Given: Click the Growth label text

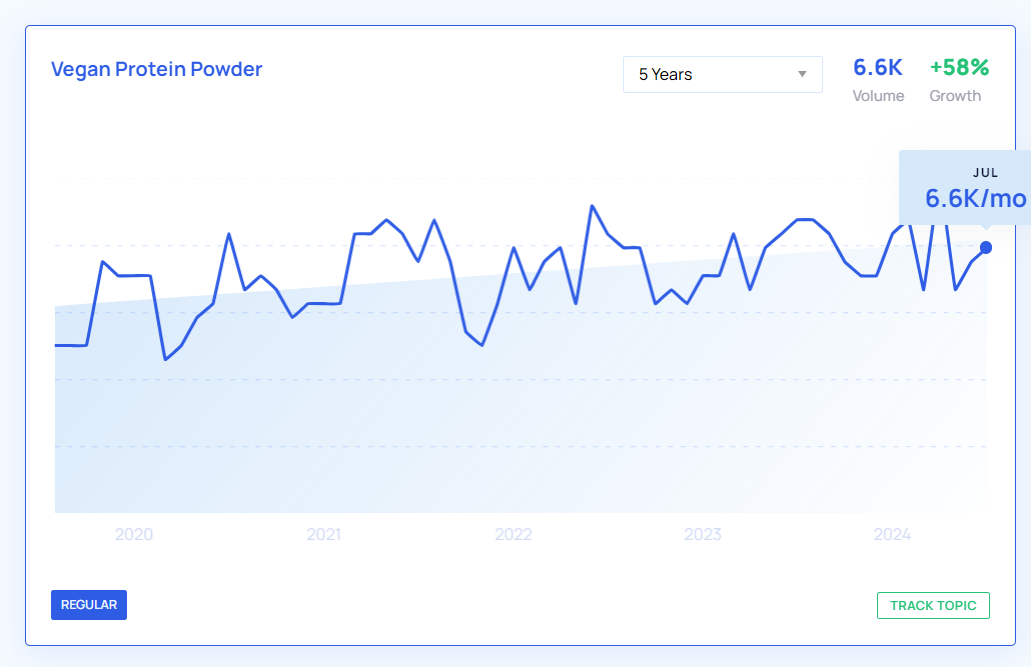Looking at the screenshot, I should point(955,96).
